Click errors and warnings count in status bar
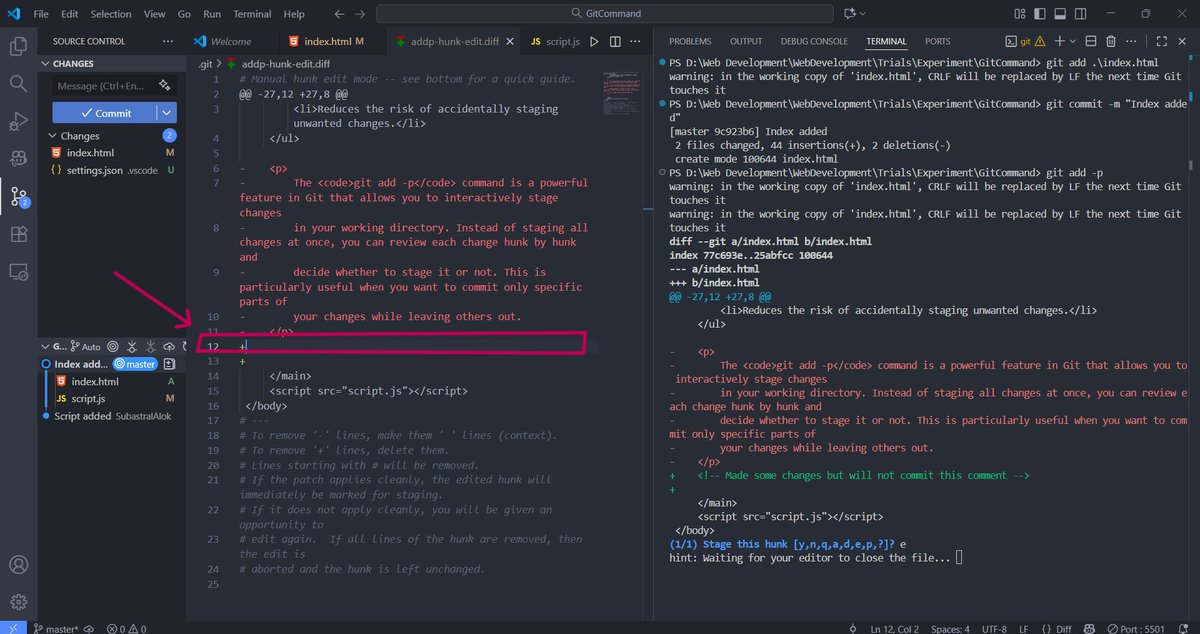The image size is (1200, 634). [x=125, y=629]
